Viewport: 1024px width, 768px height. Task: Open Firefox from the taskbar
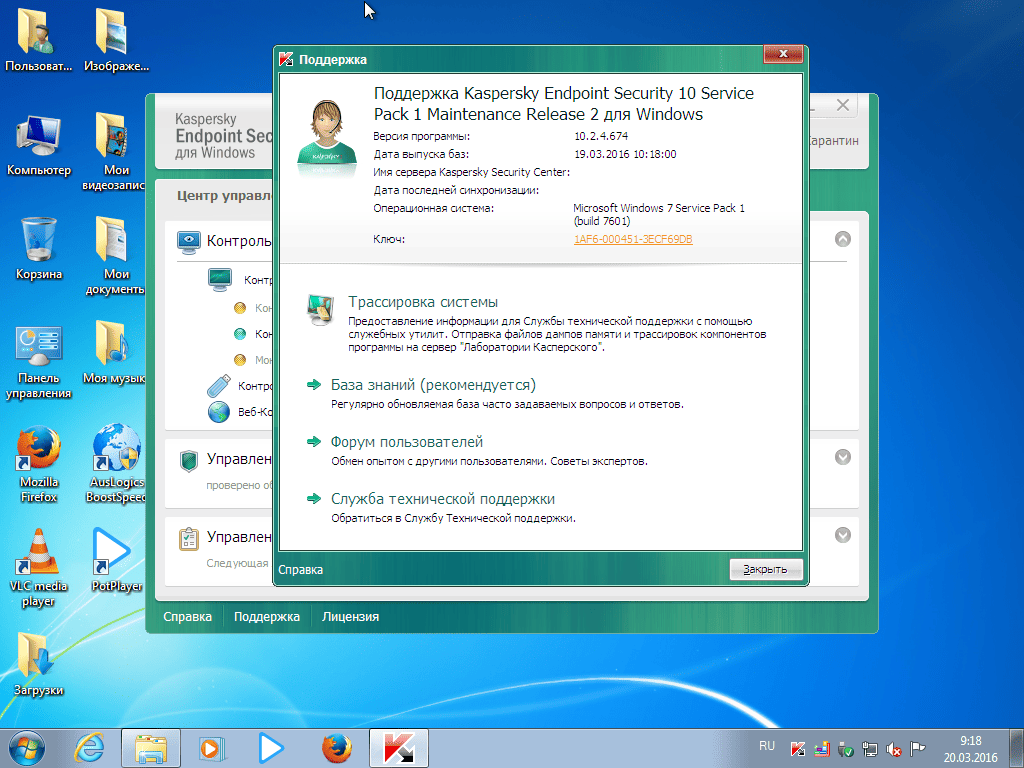[337, 748]
